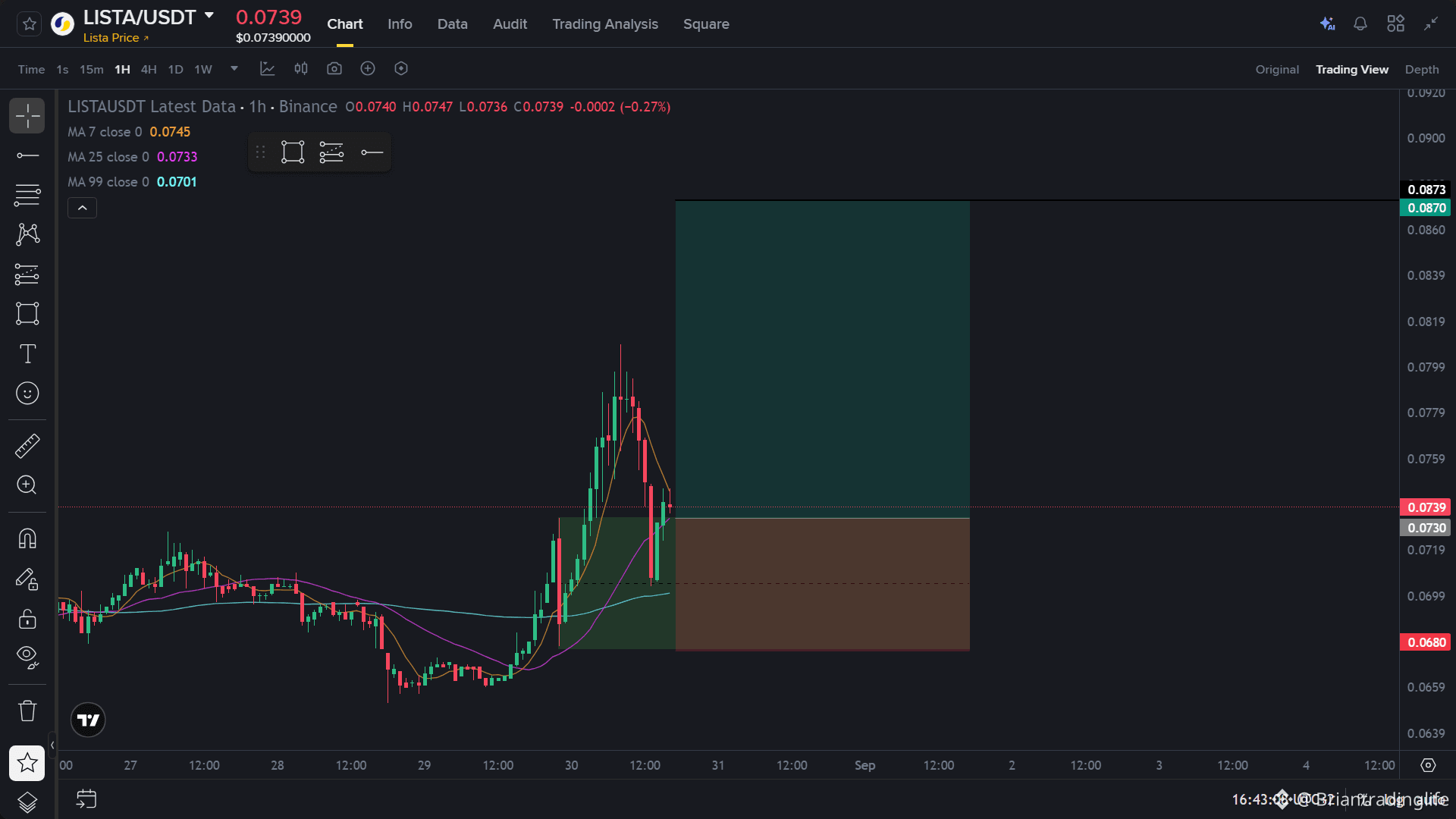Add LISTA/USDT to favorites star

click(30, 24)
